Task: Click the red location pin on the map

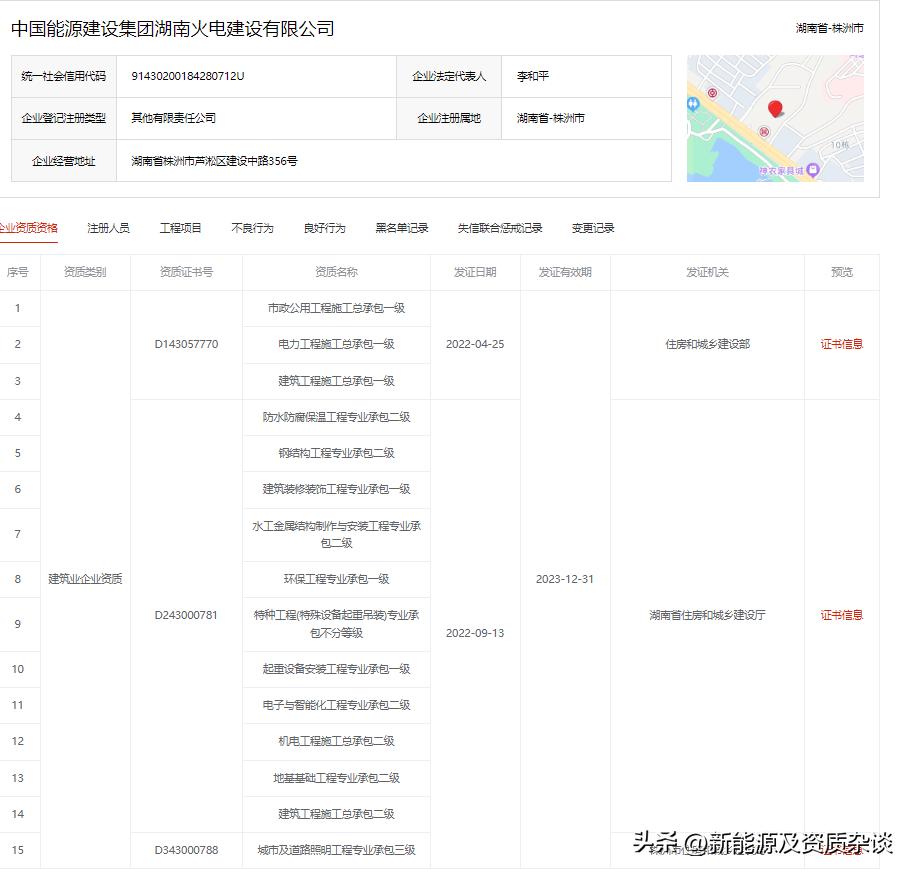Action: click(775, 109)
